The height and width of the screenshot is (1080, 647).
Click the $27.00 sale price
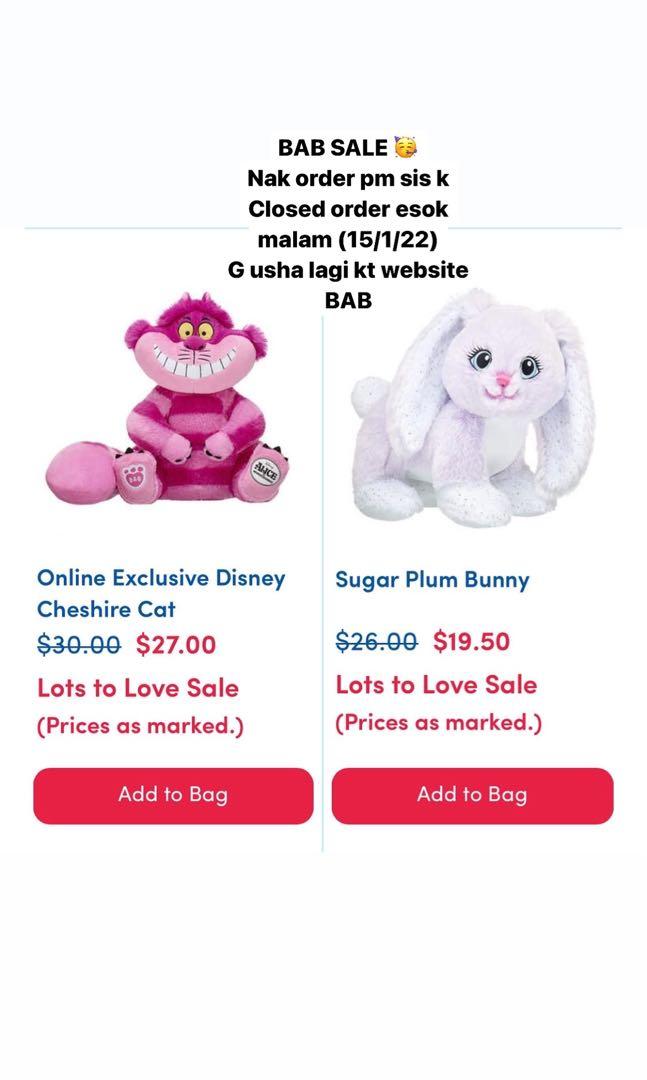click(176, 645)
